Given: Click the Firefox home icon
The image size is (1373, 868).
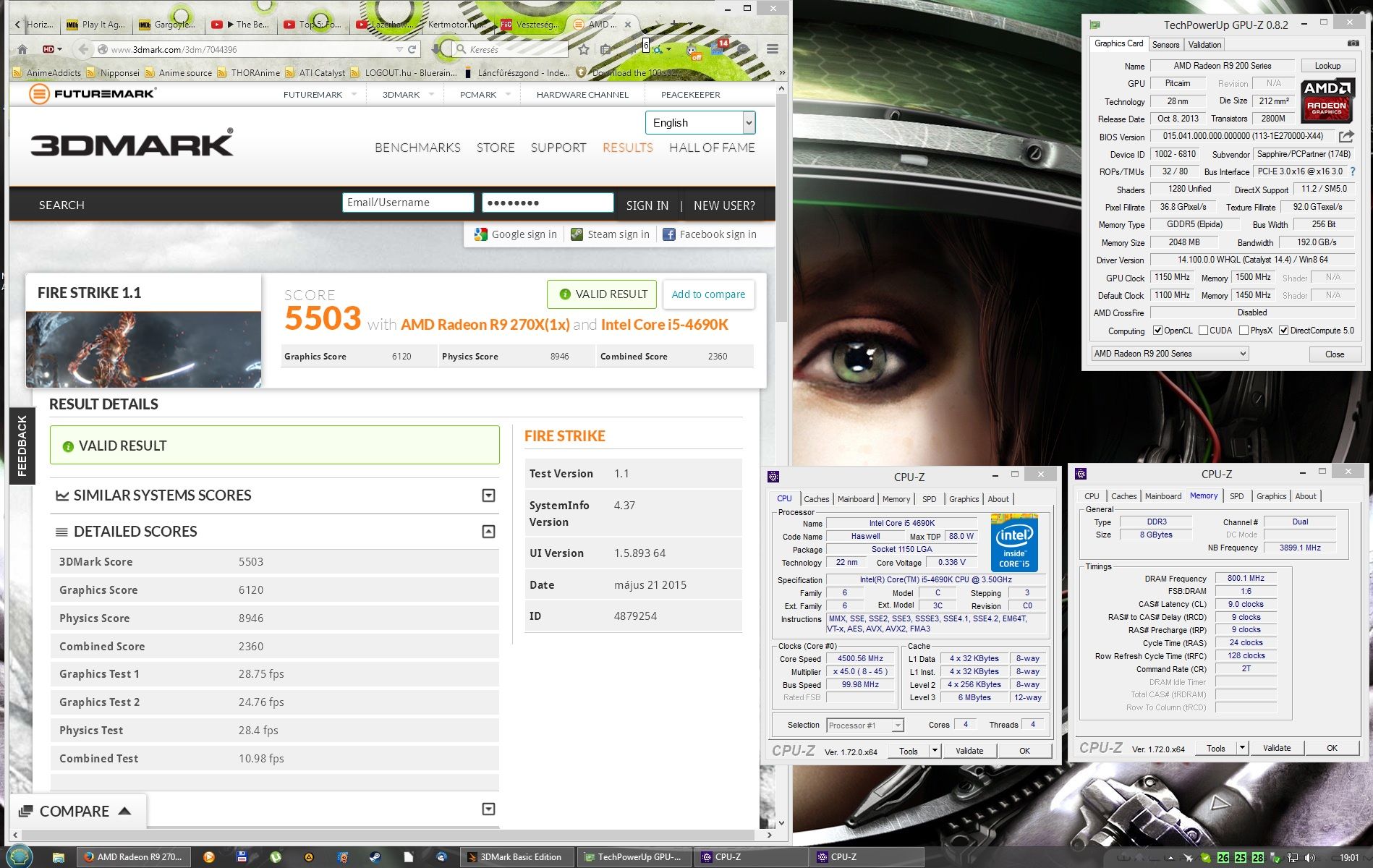Looking at the screenshot, I should click(22, 49).
